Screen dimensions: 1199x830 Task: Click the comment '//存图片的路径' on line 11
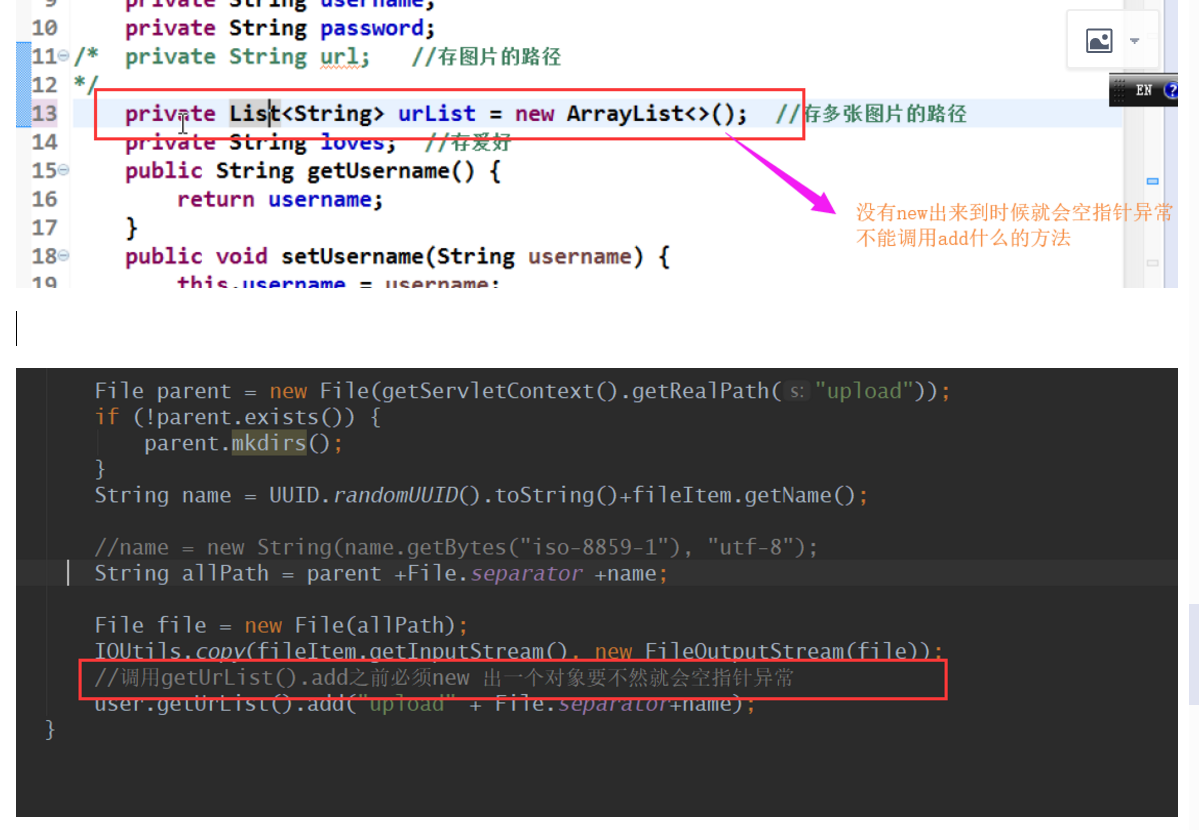click(486, 57)
